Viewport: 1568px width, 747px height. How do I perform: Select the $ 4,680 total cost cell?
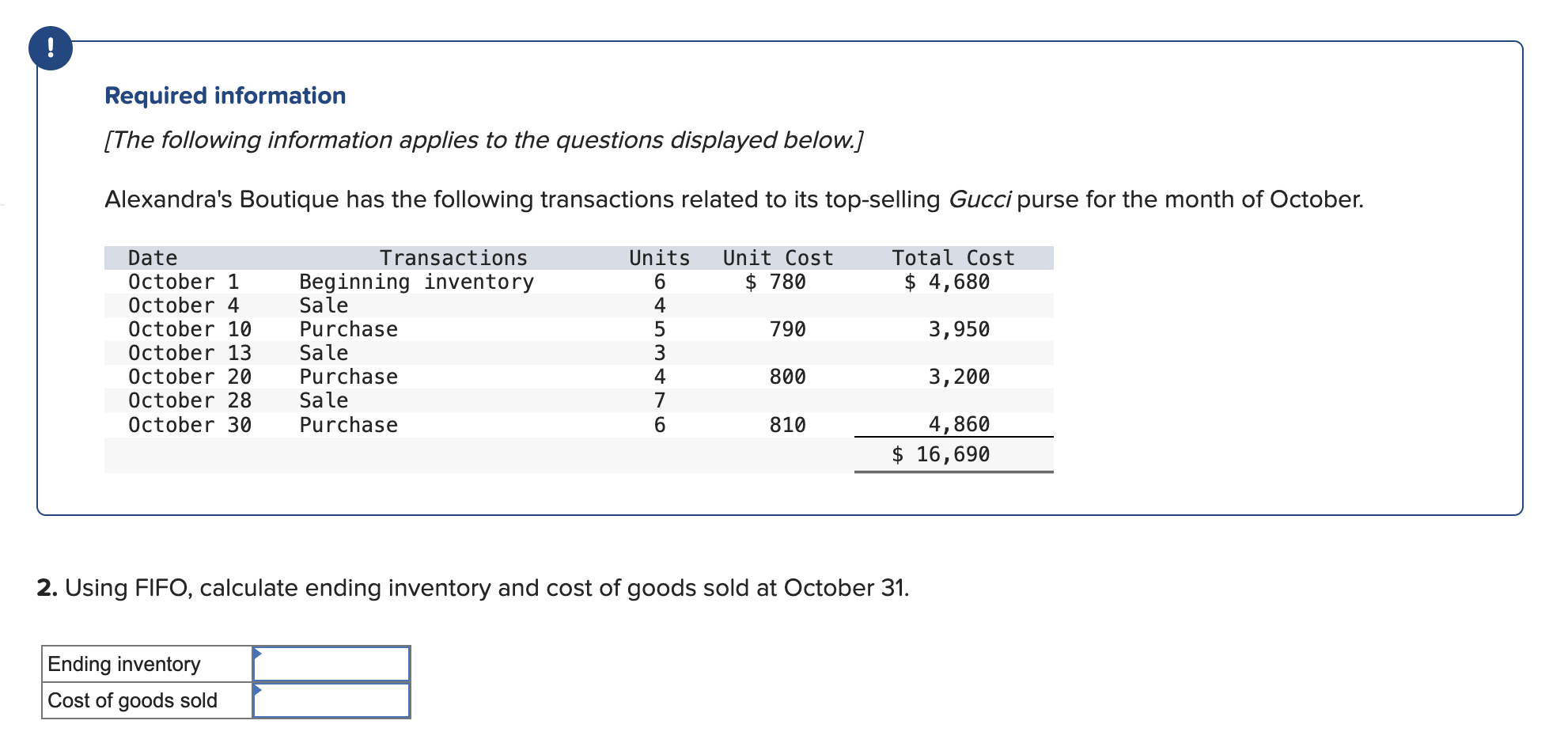pyautogui.click(x=947, y=282)
